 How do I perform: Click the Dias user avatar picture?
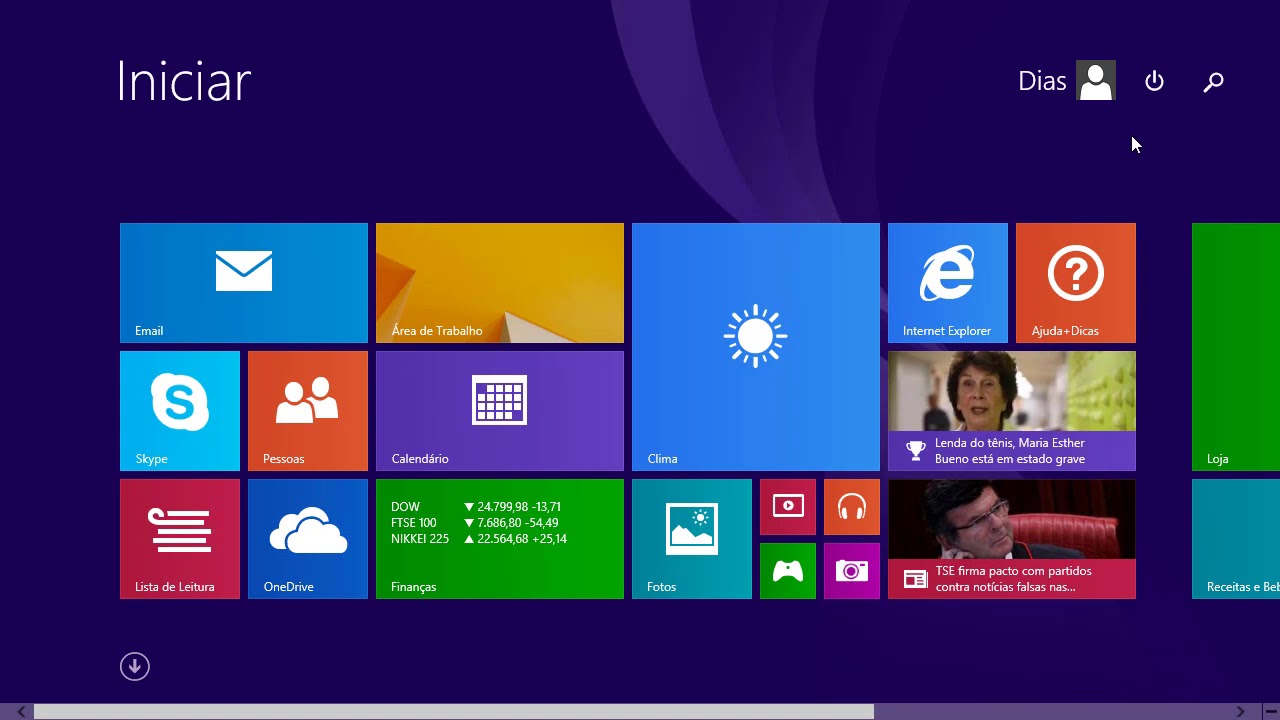(1096, 81)
